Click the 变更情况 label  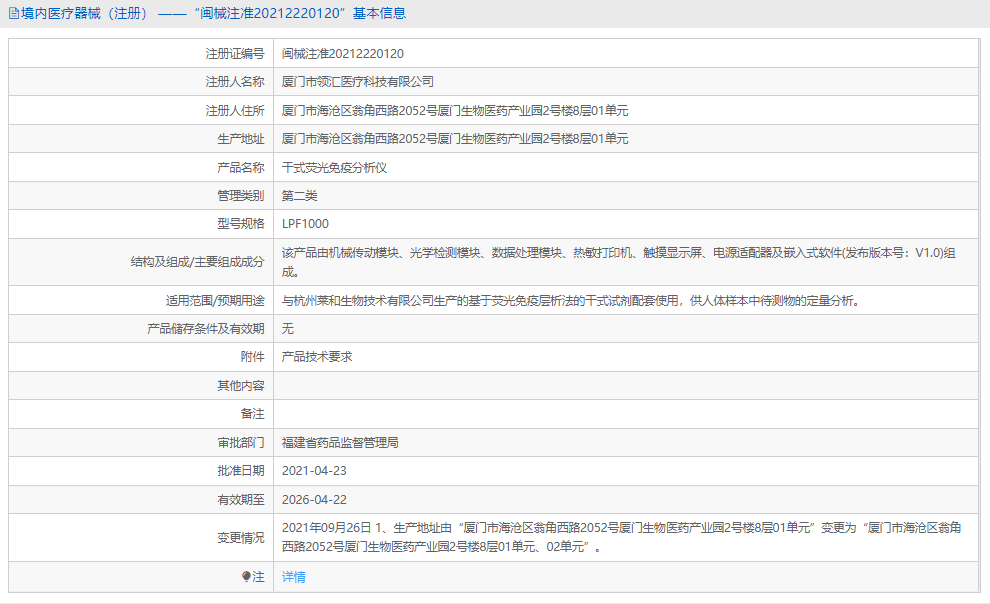pyautogui.click(x=241, y=538)
